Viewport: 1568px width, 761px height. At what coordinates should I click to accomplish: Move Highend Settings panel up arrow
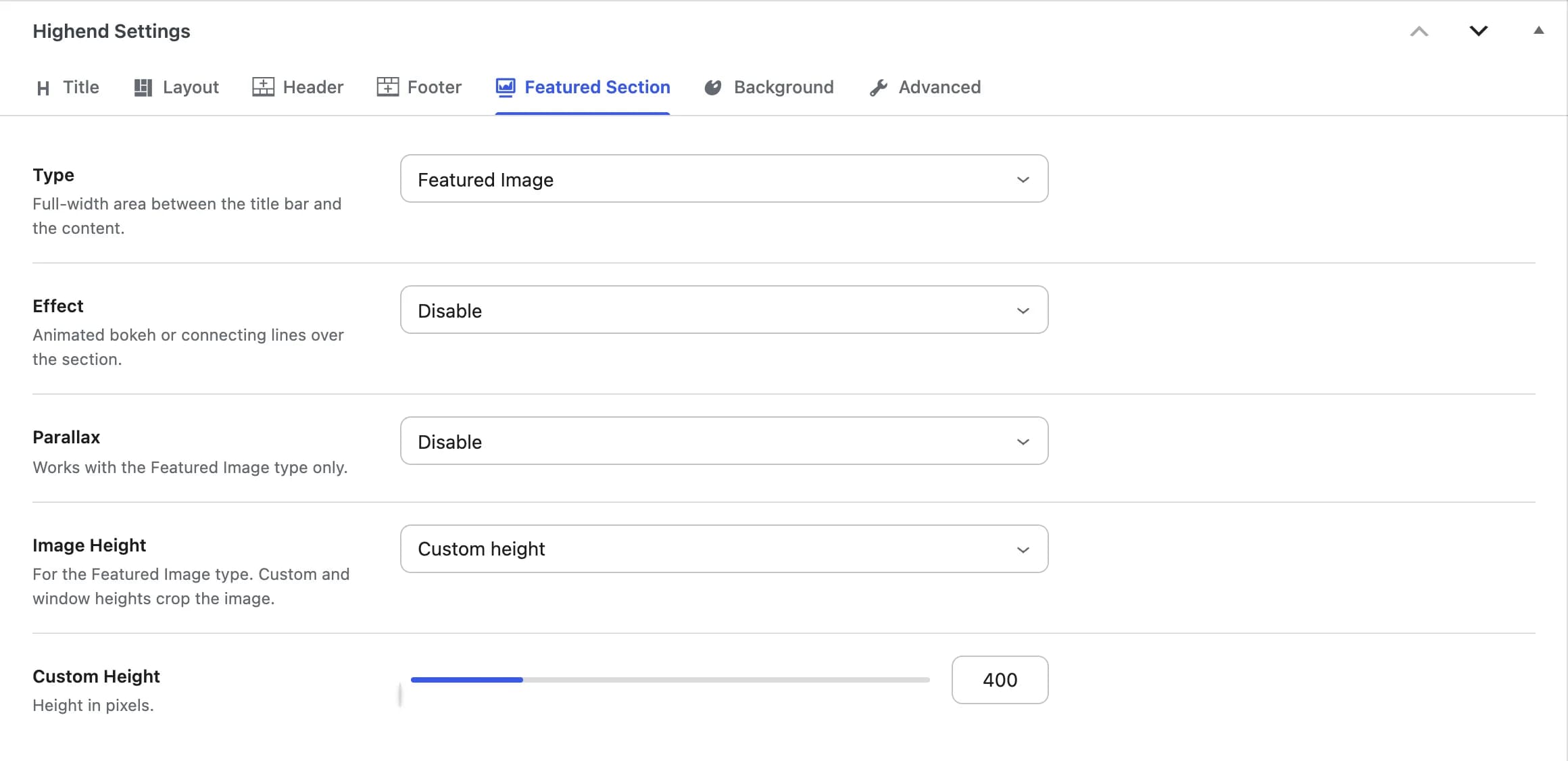point(1419,31)
